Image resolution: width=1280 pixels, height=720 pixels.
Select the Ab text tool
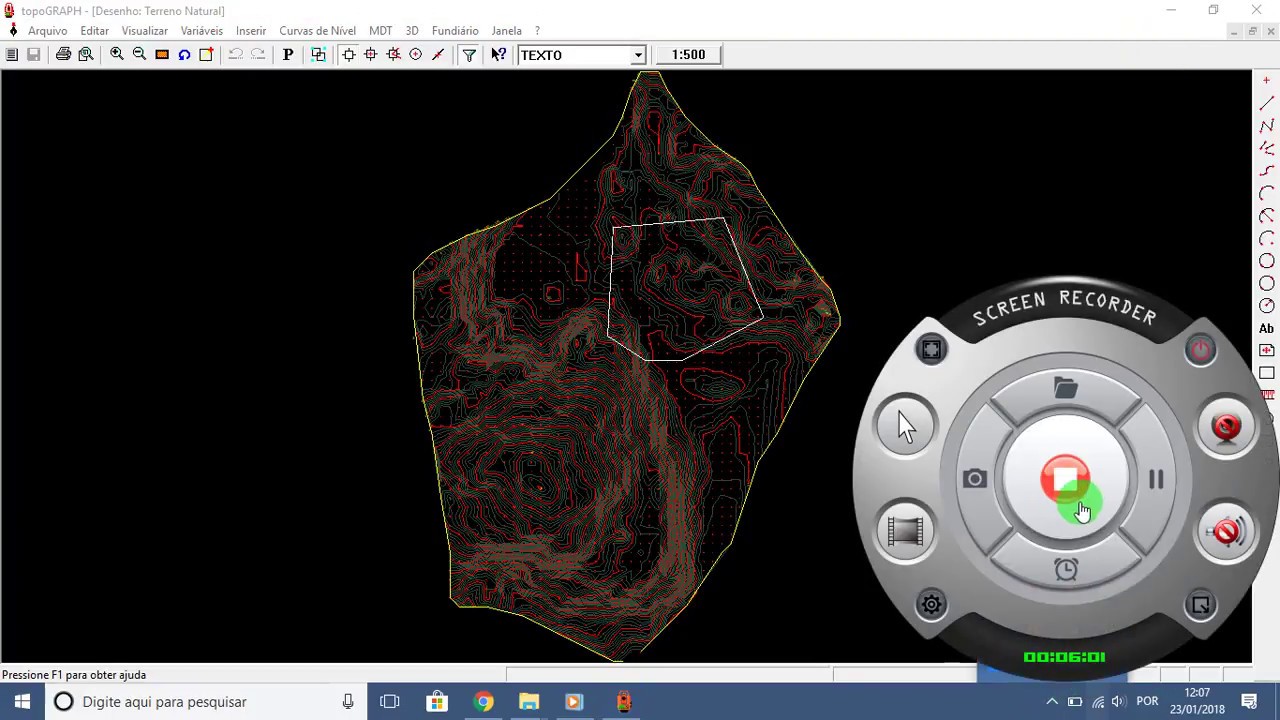pos(1266,328)
